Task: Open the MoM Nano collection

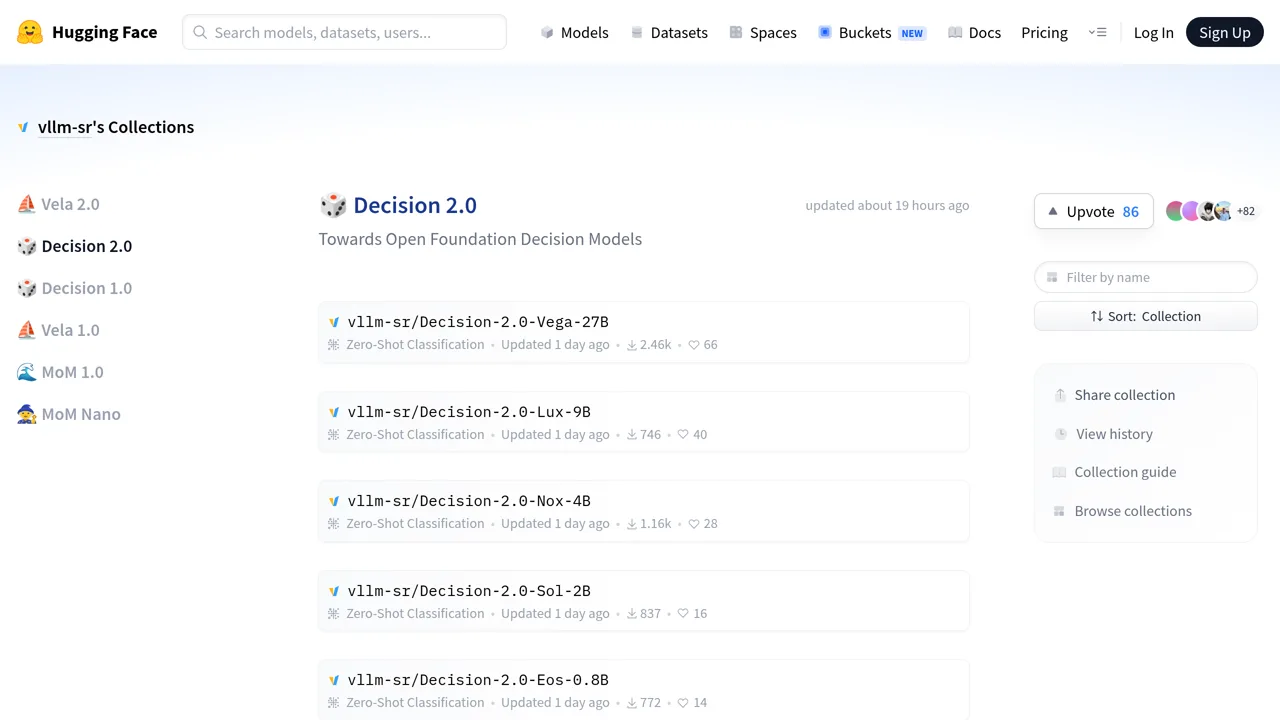Action: [69, 414]
